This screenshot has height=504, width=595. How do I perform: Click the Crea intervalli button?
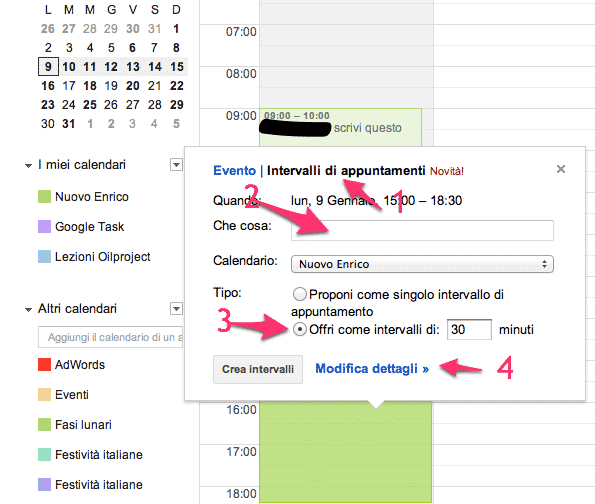pos(258,369)
